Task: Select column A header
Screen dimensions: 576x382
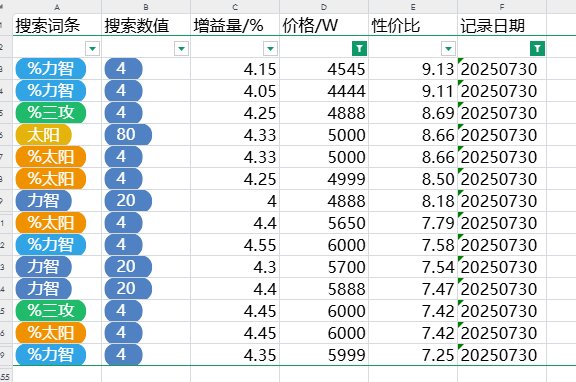Action: [x=57, y=7]
